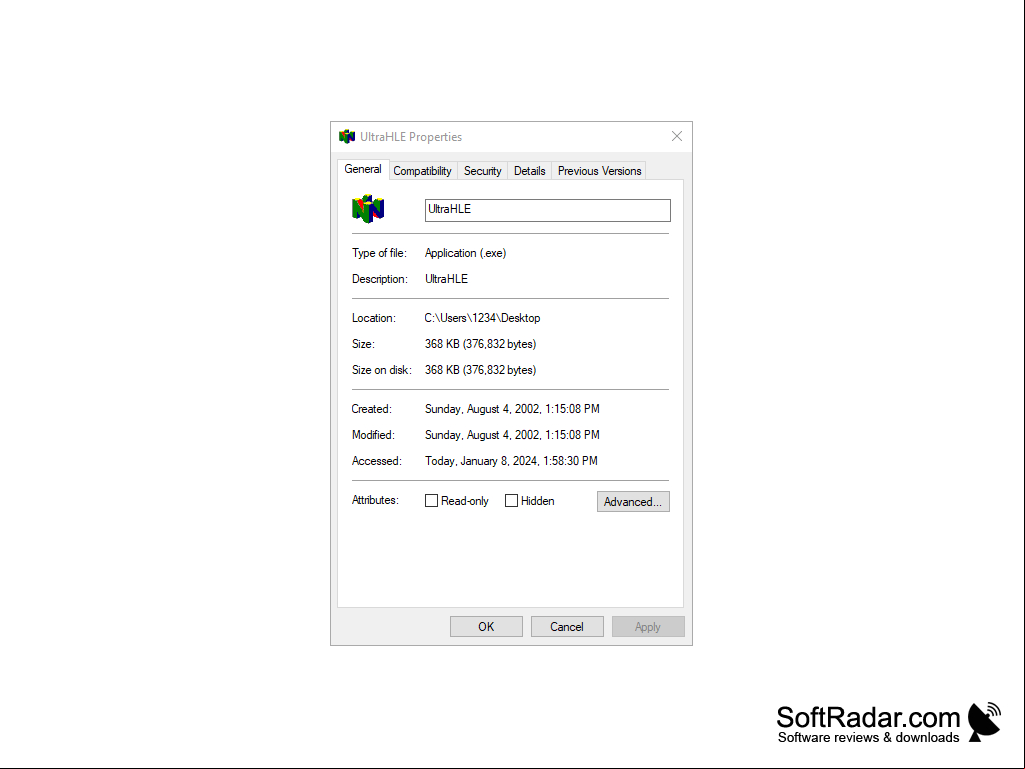Switch to the Details tab
This screenshot has width=1025, height=769.
[529, 171]
